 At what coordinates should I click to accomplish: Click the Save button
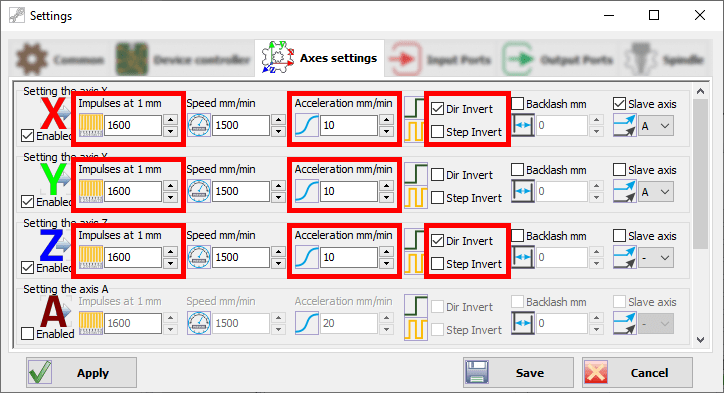[x=518, y=373]
